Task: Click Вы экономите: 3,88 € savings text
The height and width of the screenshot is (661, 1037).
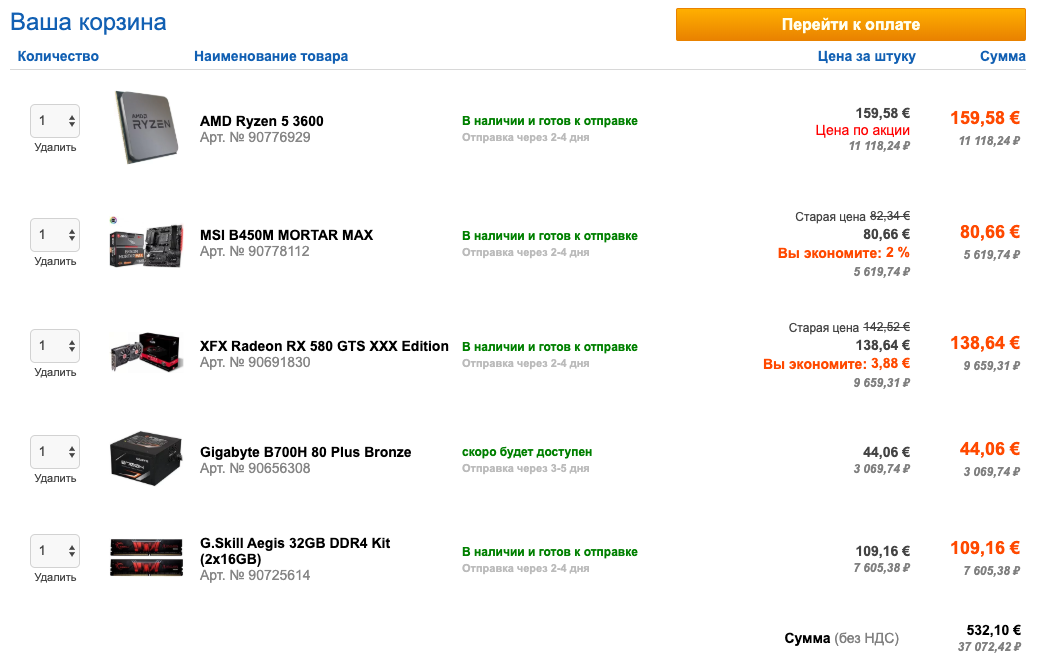Action: 837,364
